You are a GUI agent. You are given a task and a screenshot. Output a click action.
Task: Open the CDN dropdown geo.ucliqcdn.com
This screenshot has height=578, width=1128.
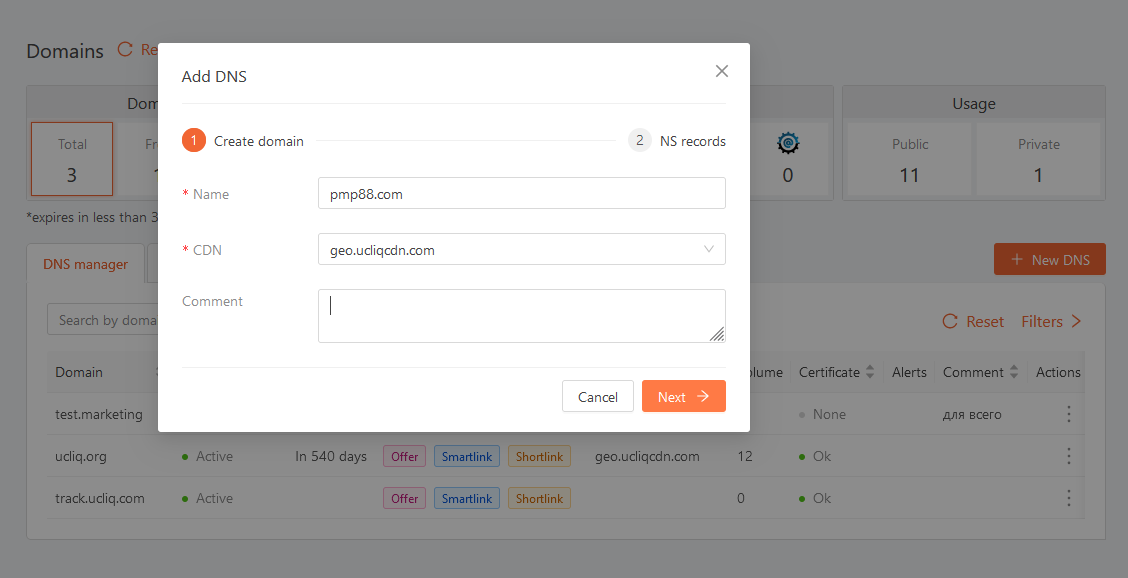pyautogui.click(x=522, y=249)
